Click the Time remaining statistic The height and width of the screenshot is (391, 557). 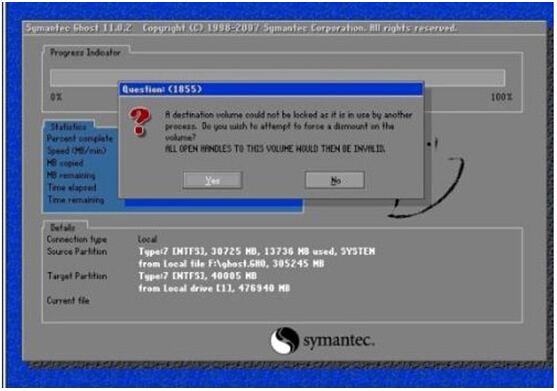pos(76,200)
